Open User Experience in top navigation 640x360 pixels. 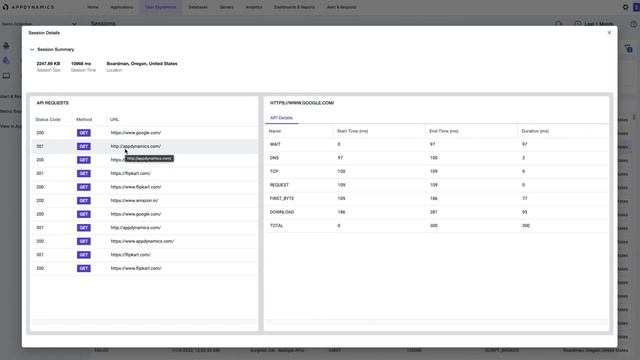(160, 7)
